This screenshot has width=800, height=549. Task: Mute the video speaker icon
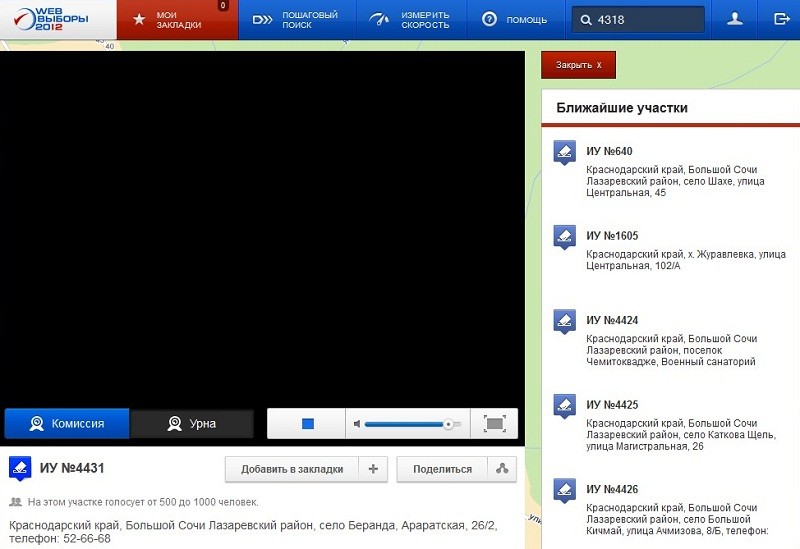(x=357, y=424)
